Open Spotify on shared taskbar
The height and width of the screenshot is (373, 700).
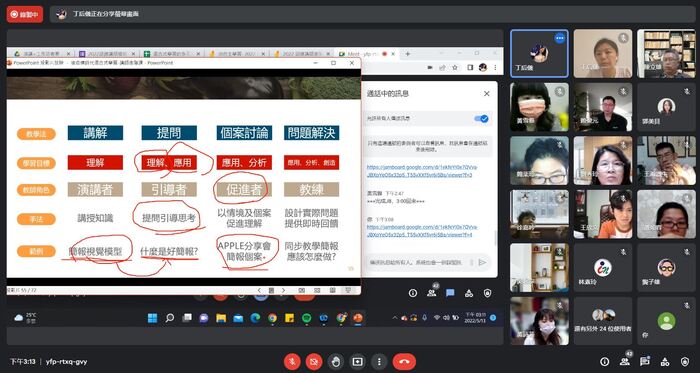pos(306,318)
